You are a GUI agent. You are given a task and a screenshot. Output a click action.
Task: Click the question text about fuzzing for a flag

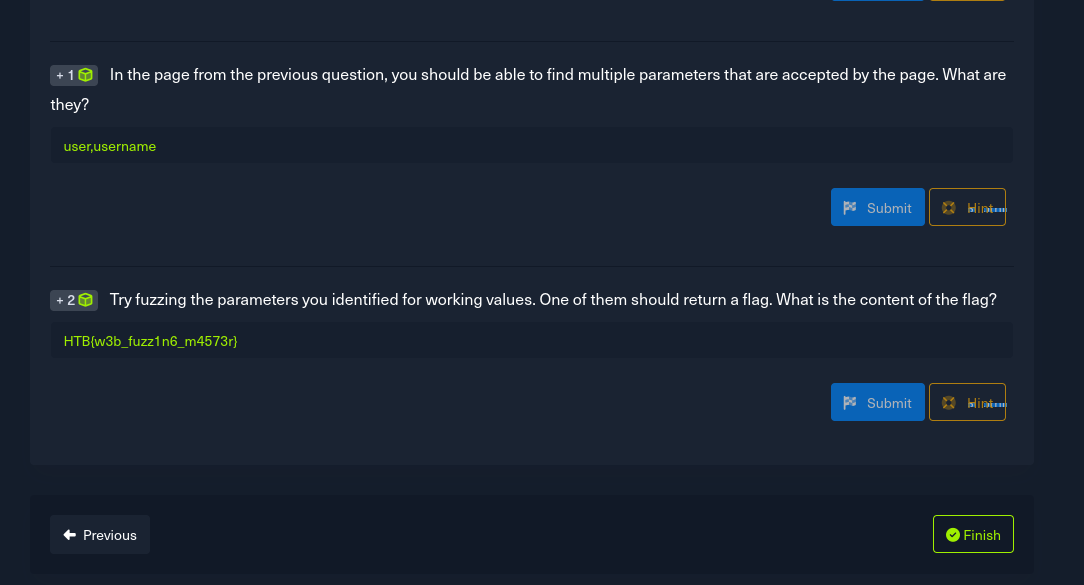(x=553, y=300)
